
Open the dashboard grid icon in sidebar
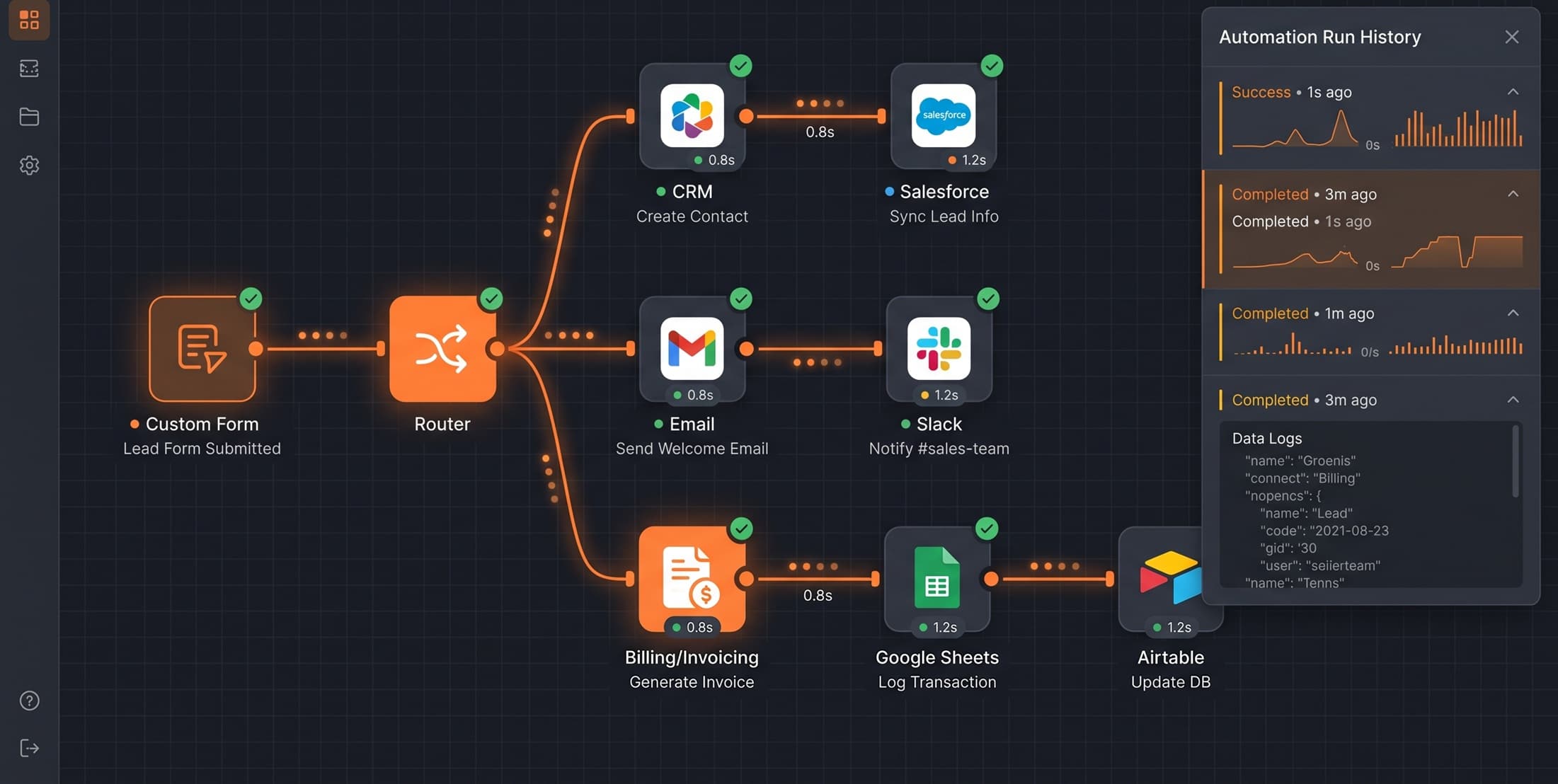(x=29, y=20)
